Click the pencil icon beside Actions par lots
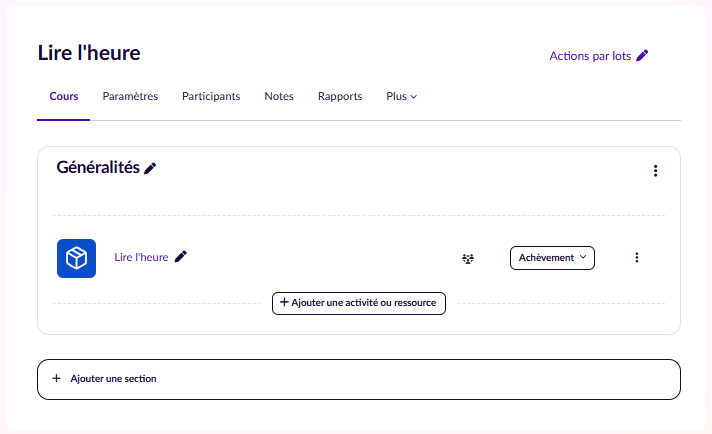Screen dimensions: 712x434 click(x=642, y=56)
